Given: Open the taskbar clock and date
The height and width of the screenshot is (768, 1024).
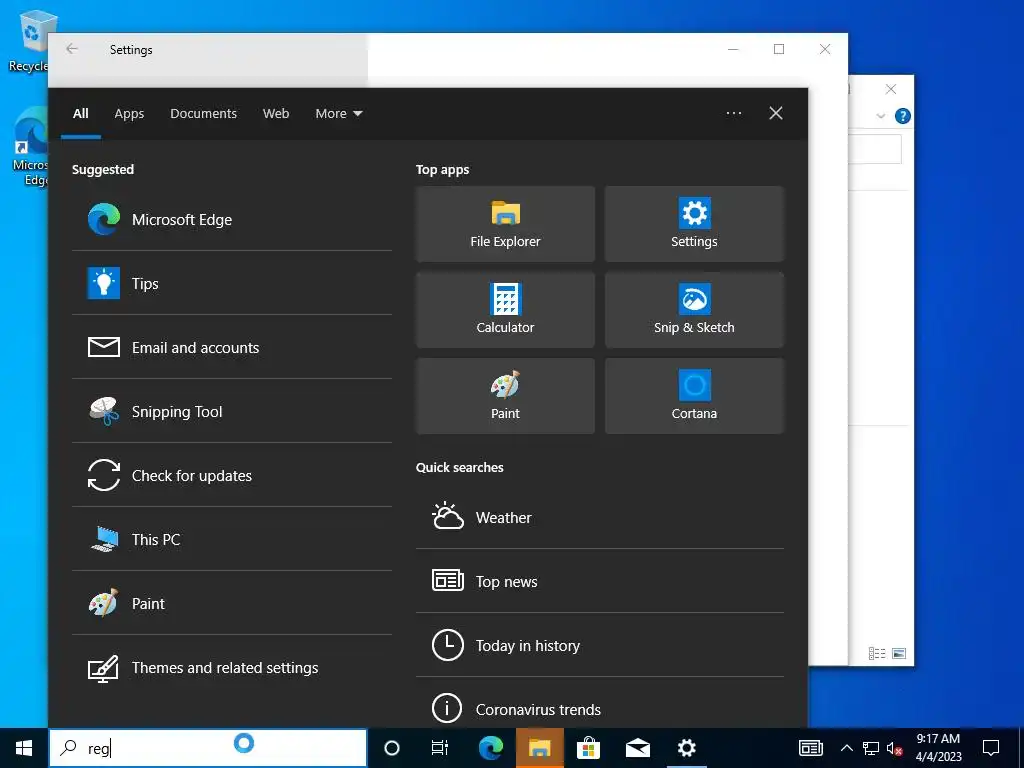Looking at the screenshot, I should (x=938, y=748).
